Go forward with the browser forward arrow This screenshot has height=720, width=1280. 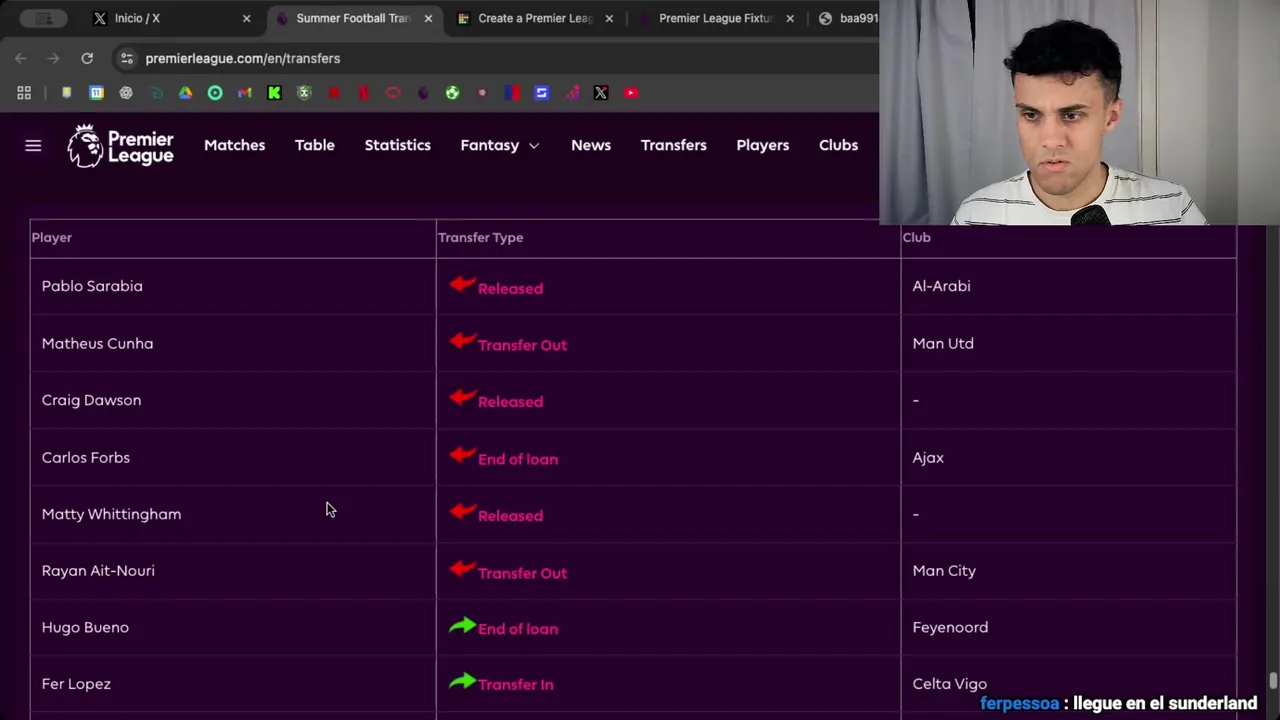(x=53, y=58)
